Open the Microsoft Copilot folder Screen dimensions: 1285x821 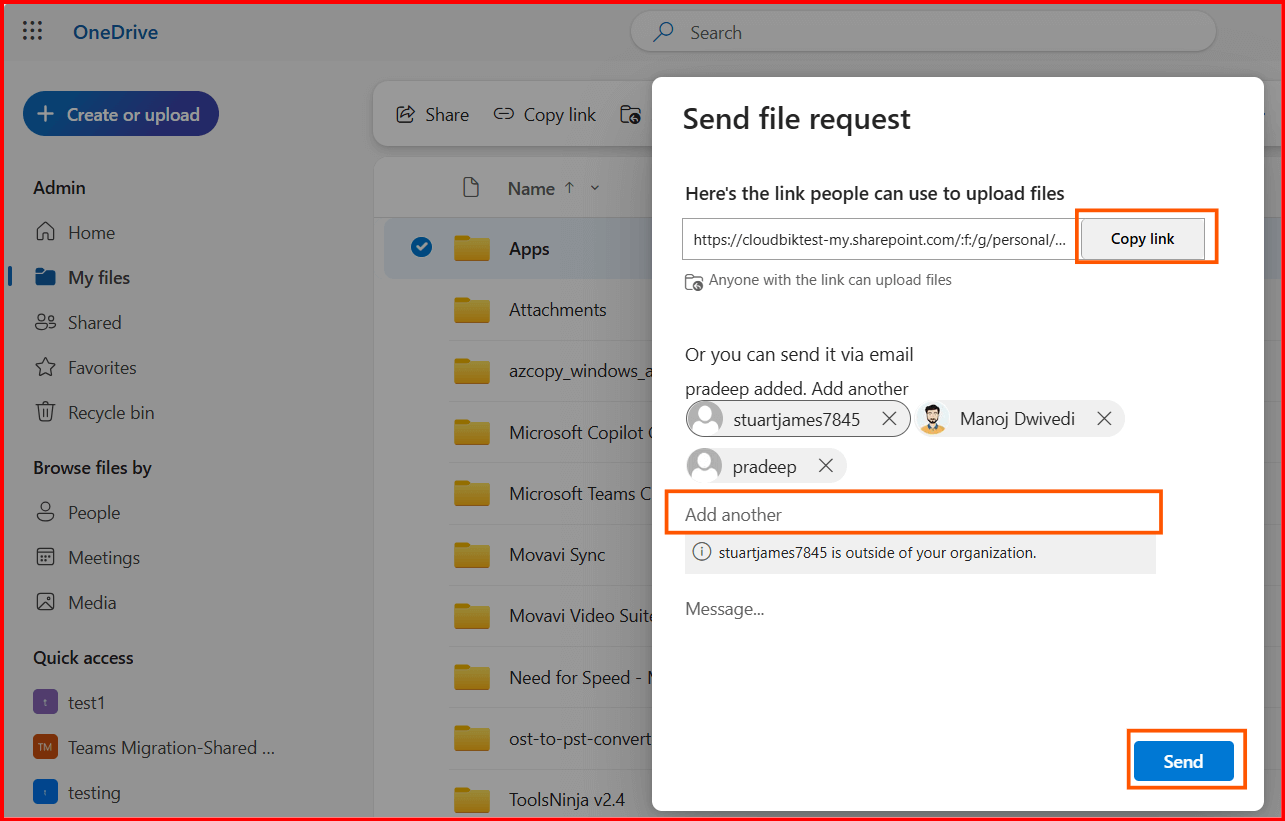click(580, 433)
